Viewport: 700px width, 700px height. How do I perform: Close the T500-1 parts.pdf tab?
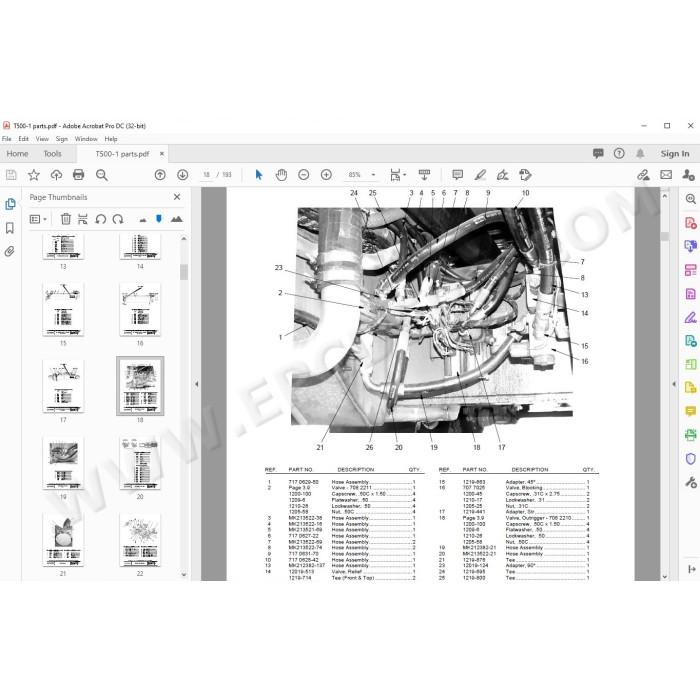coord(162,154)
